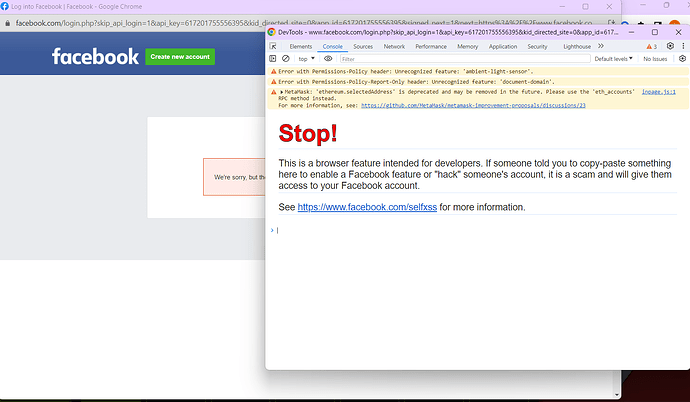Open the Application tab
This screenshot has width=690, height=402.
coord(503,46)
